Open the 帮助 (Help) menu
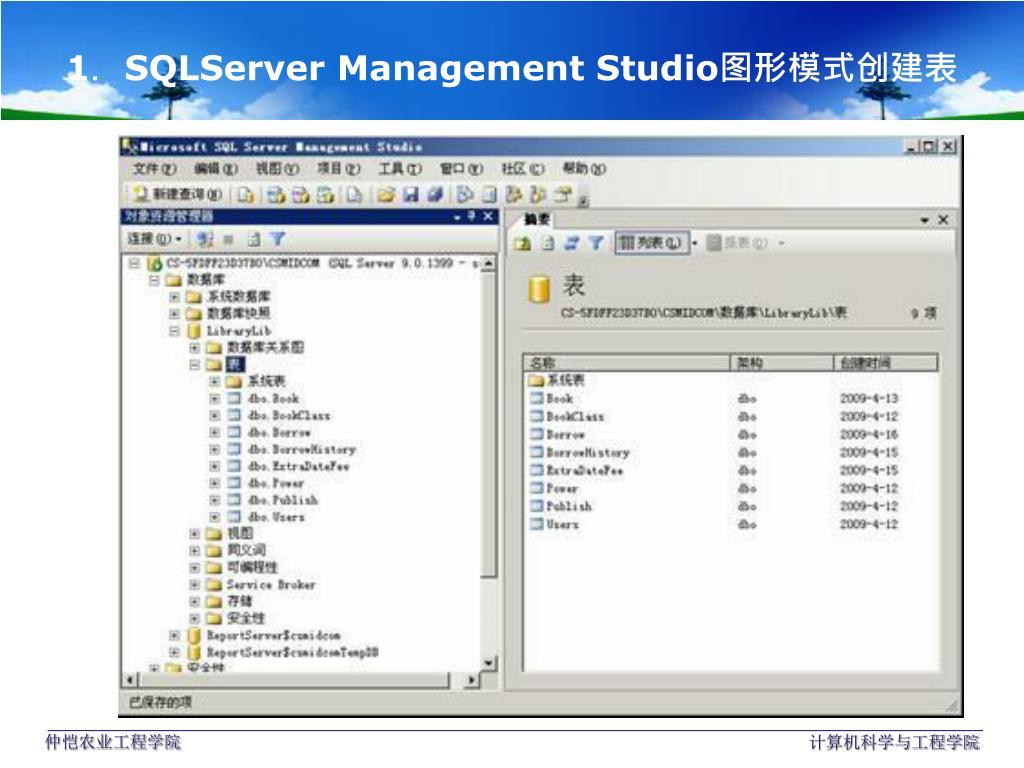This screenshot has height=768, width=1024. coord(584,168)
